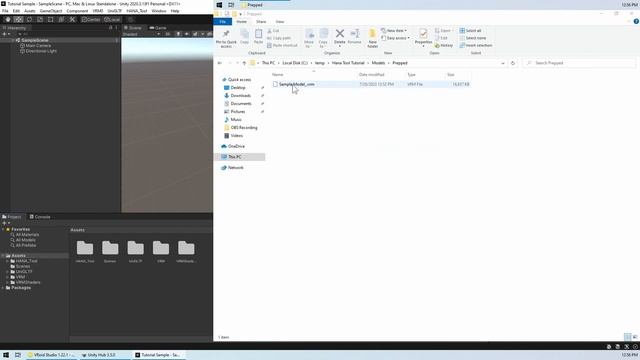
Task: Select the Rect tool in Unity toolbar
Action: (51, 20)
